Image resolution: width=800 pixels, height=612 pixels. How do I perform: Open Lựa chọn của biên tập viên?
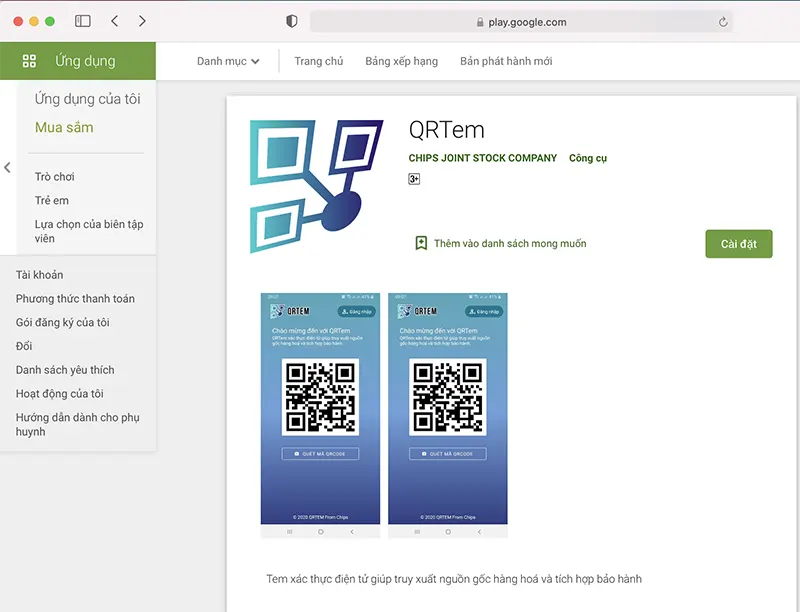(x=89, y=231)
